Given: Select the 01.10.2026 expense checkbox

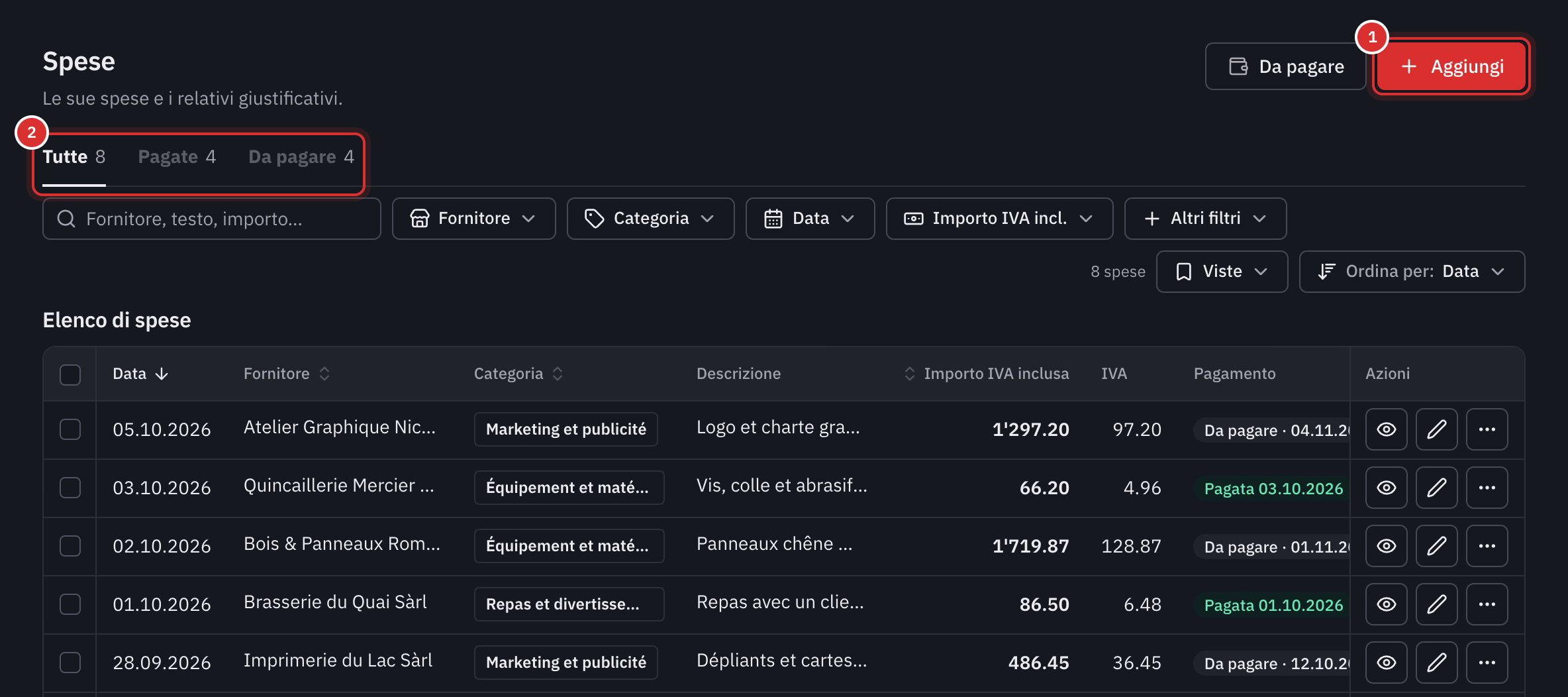Looking at the screenshot, I should [x=70, y=604].
